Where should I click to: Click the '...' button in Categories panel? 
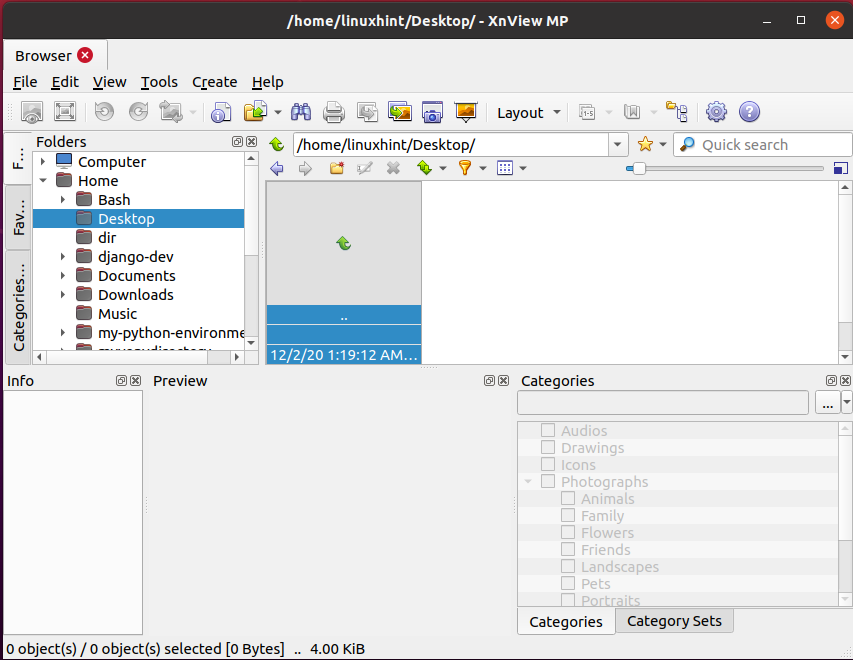point(826,403)
